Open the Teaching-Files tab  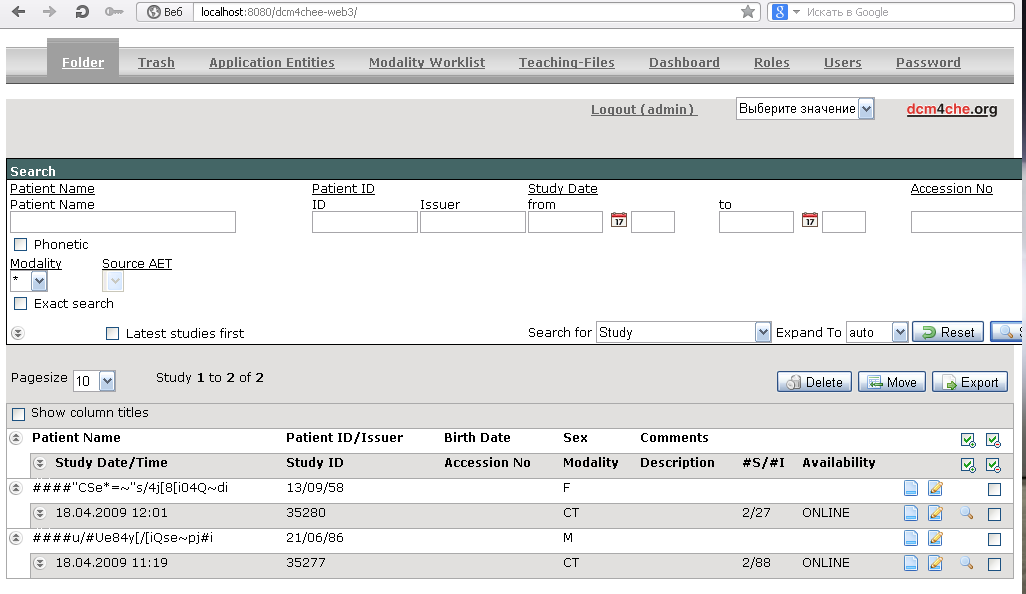click(x=567, y=63)
